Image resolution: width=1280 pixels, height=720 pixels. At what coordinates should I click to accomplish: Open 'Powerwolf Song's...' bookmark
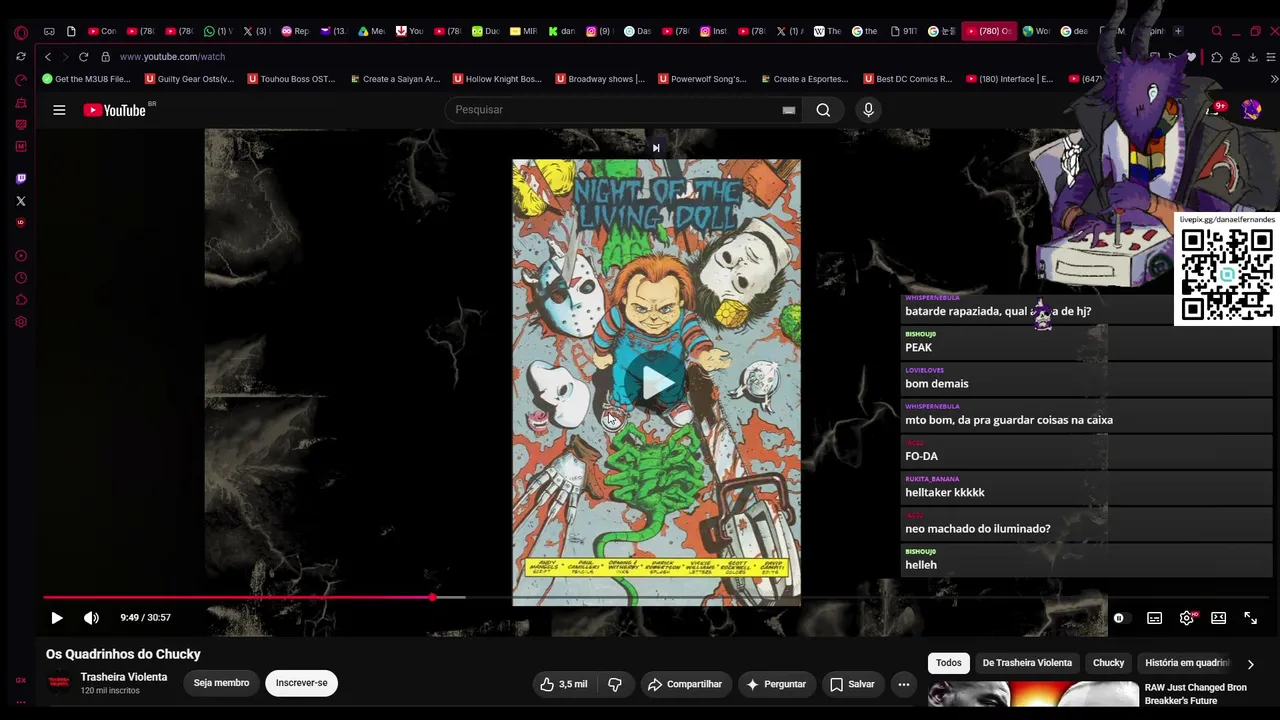point(702,79)
